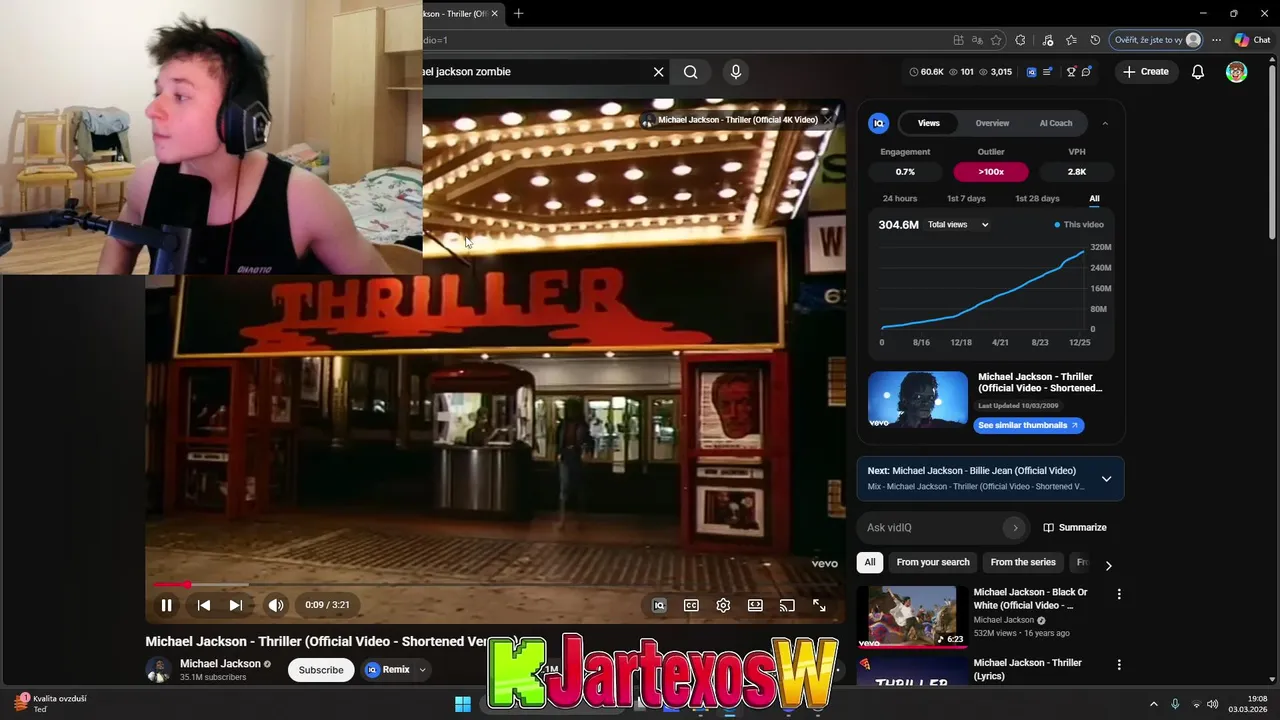Image resolution: width=1280 pixels, height=720 pixels.
Task: Open Michael Jackson channel link
Action: pyautogui.click(x=220, y=664)
